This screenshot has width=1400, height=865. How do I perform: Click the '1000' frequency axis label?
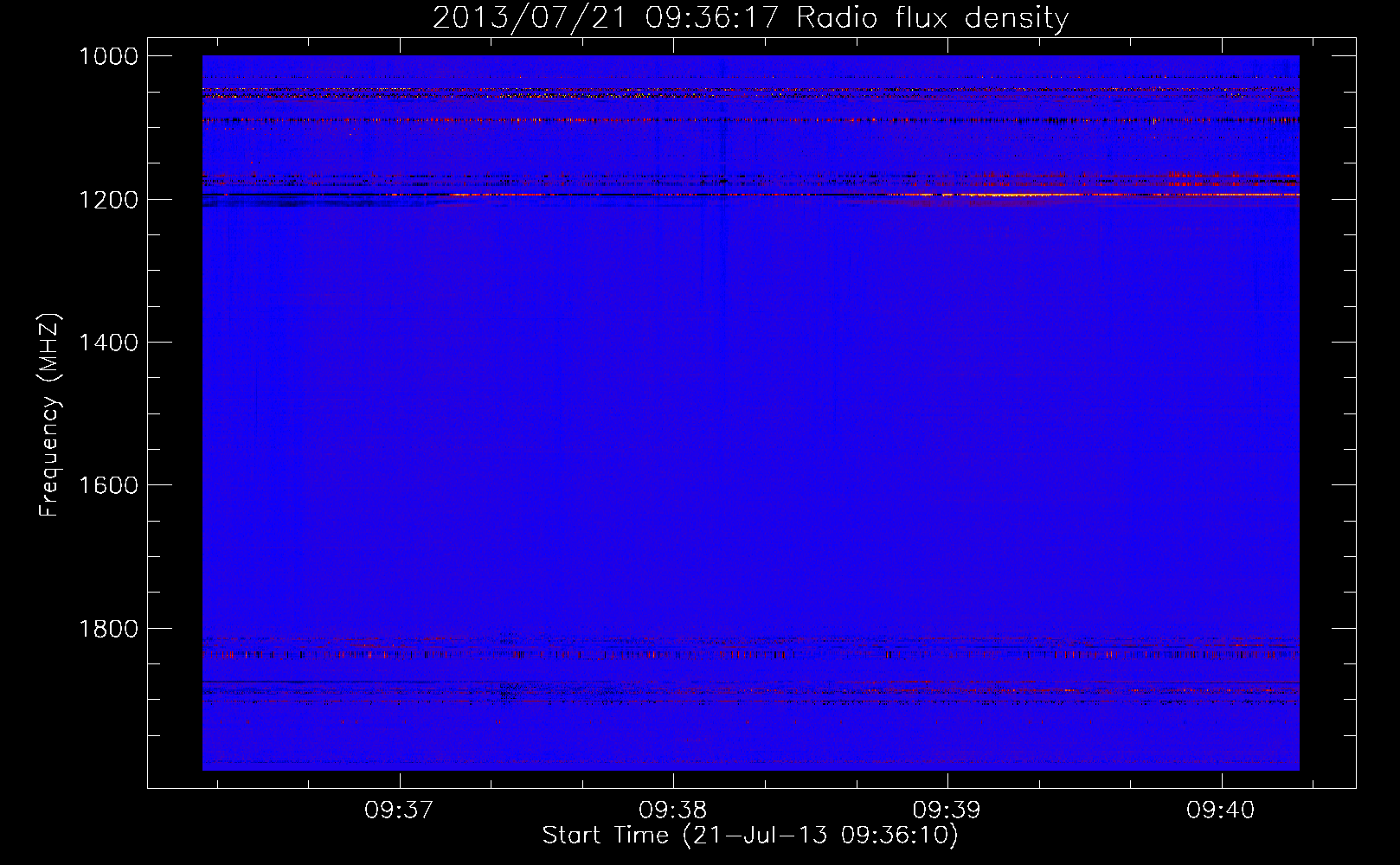click(108, 56)
